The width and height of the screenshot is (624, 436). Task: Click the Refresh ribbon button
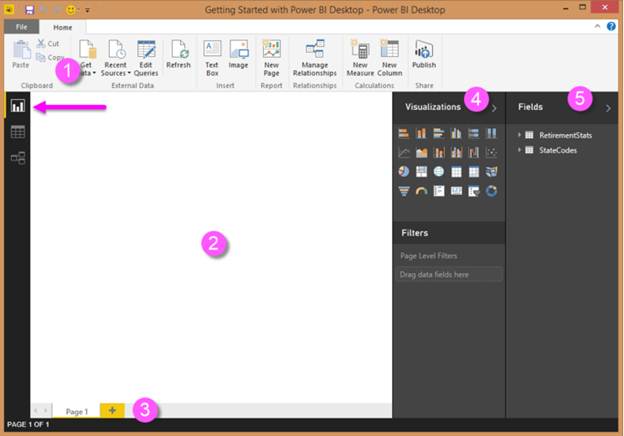click(178, 54)
